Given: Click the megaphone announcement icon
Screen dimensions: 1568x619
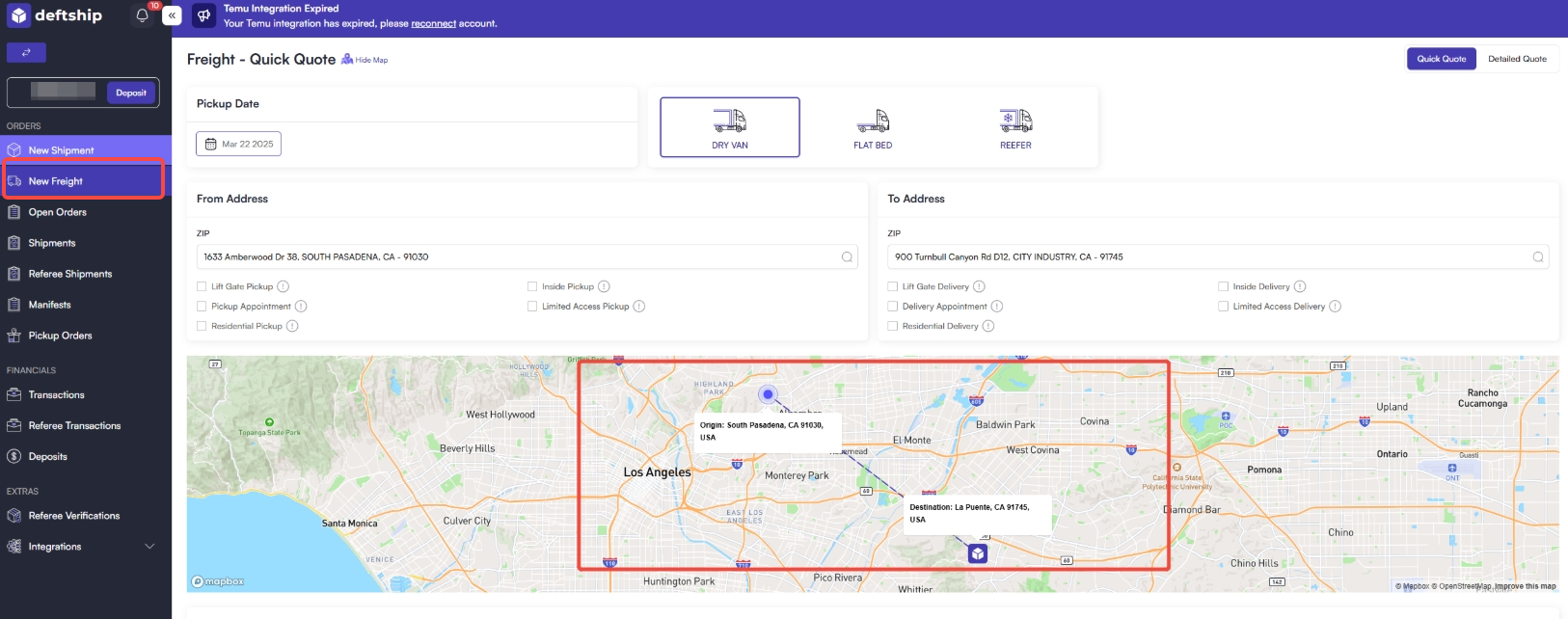Looking at the screenshot, I should pyautogui.click(x=203, y=15).
